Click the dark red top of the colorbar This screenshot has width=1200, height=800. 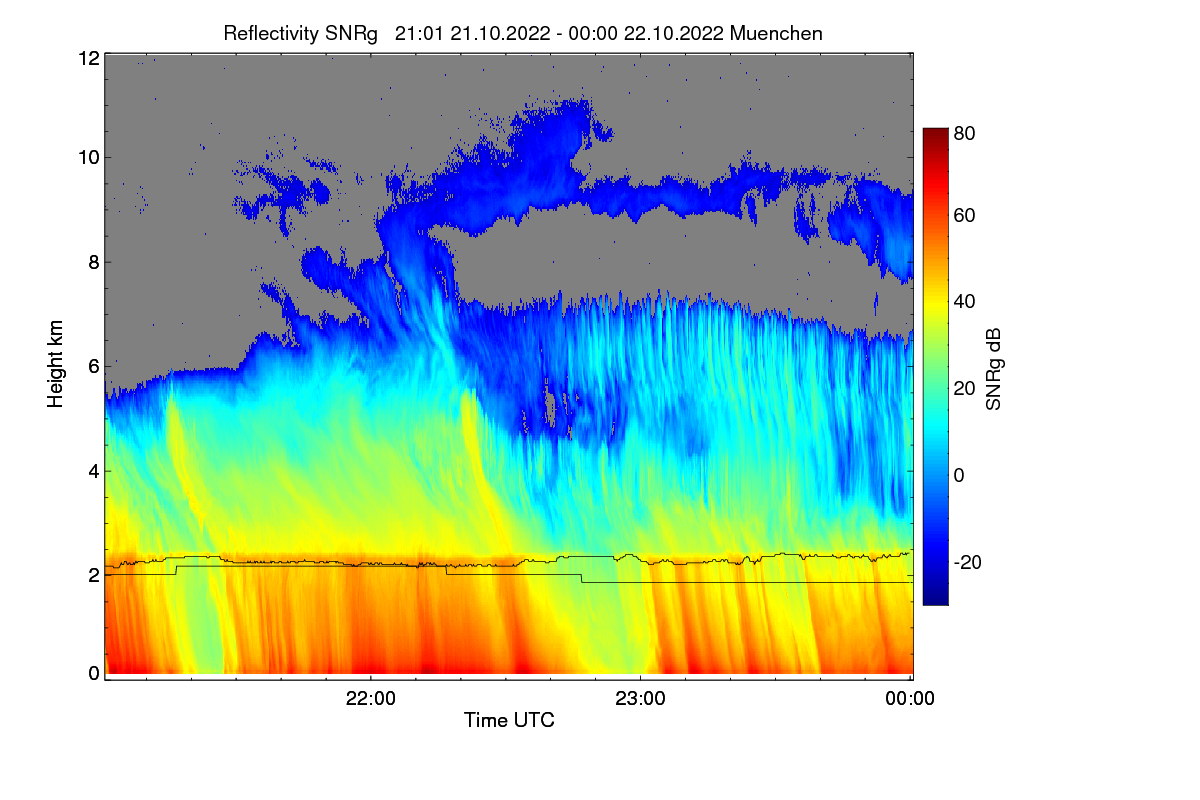pos(934,135)
